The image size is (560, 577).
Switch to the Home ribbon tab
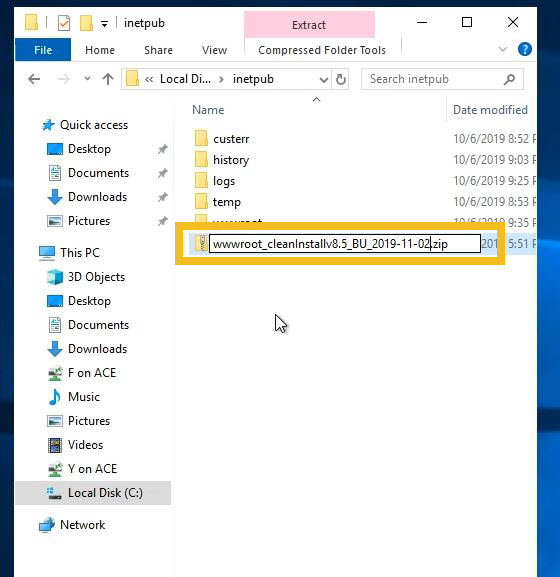[100, 50]
